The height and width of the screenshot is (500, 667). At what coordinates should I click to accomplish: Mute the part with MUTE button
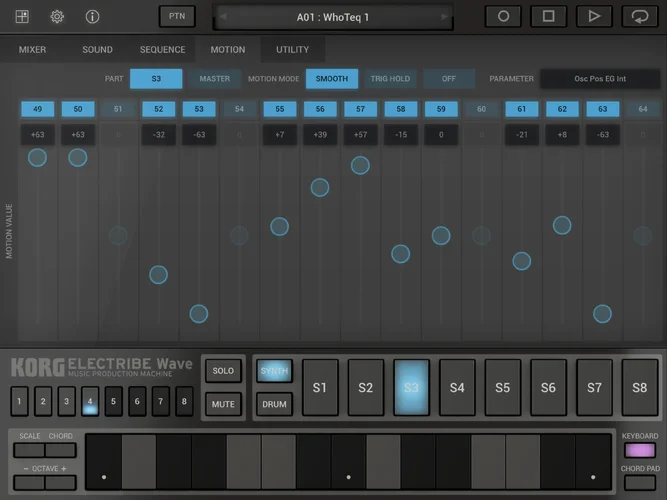point(223,404)
